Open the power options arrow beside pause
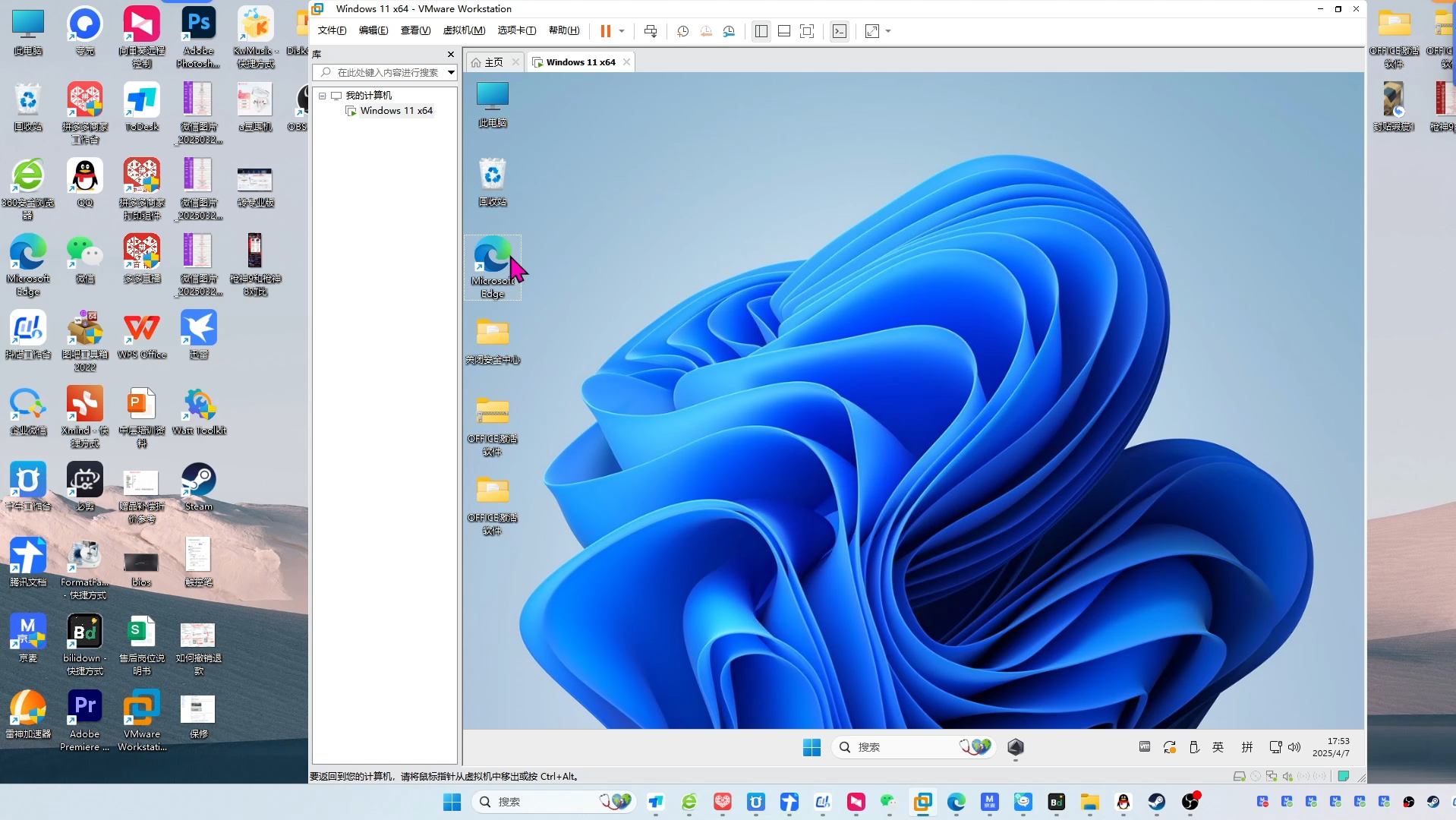Screen dimensions: 1456x820 click(x=622, y=31)
